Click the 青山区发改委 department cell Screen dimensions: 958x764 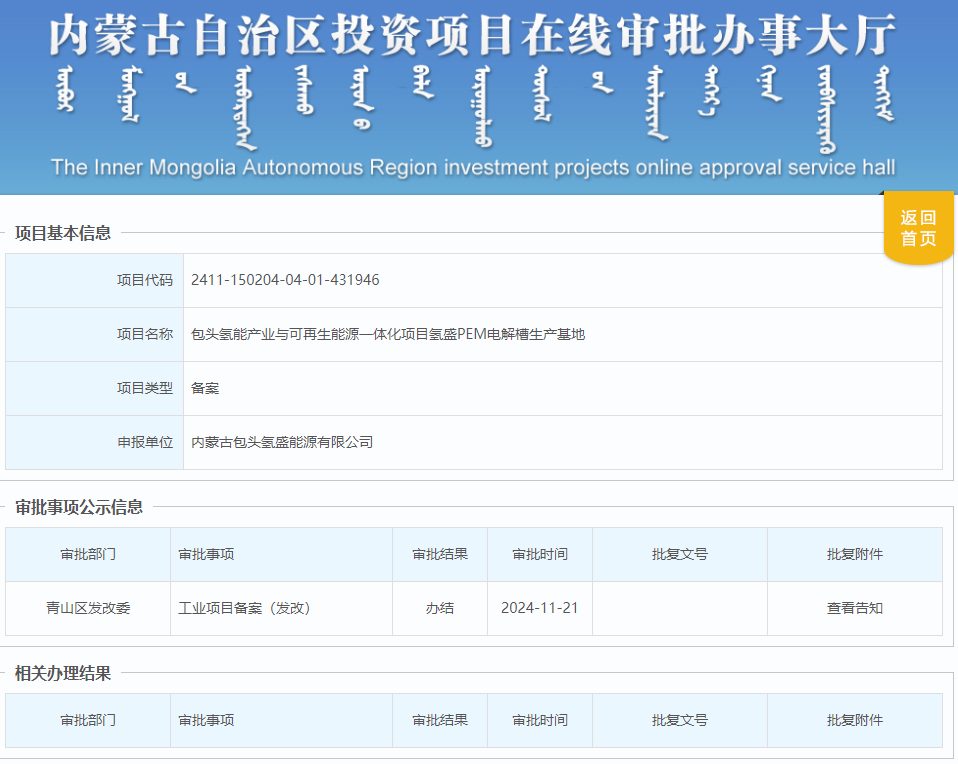(88, 608)
